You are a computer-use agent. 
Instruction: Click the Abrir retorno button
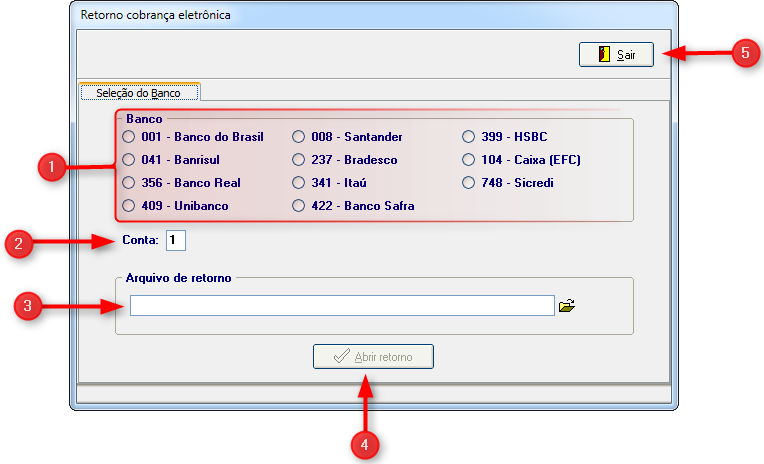click(373, 356)
